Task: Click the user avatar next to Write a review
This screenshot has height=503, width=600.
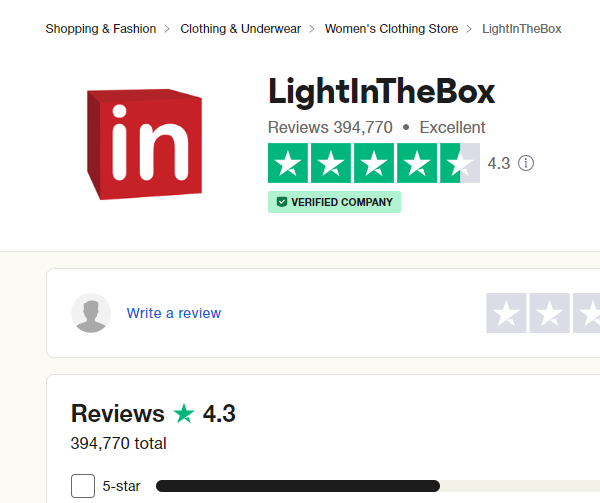Action: click(91, 313)
